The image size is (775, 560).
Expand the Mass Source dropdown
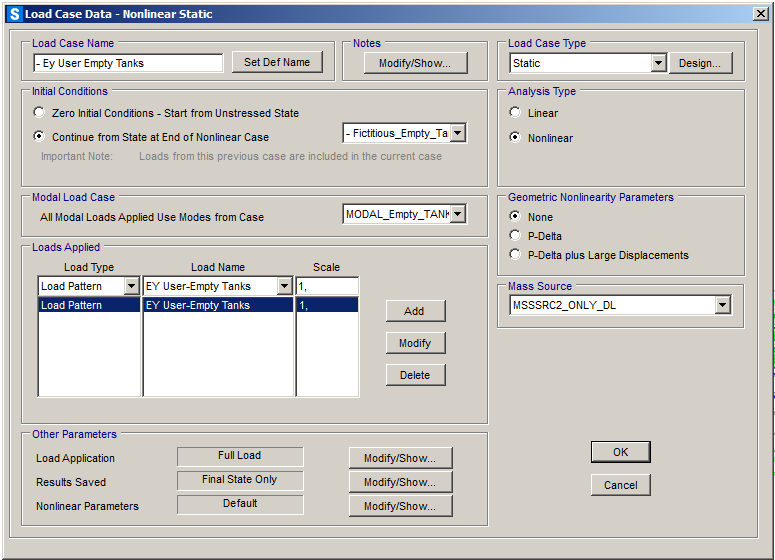[722, 305]
